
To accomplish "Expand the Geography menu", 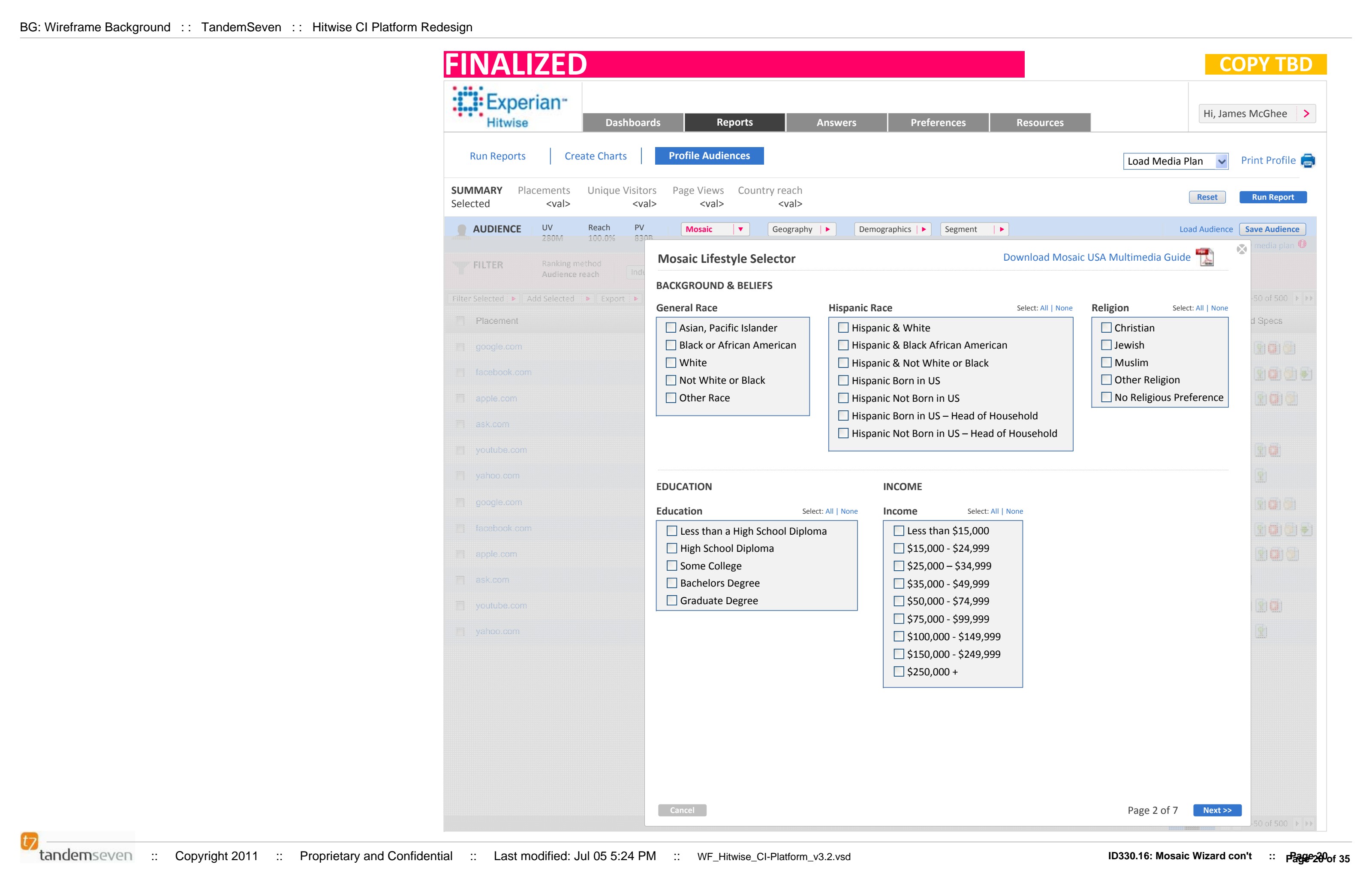I will click(801, 229).
